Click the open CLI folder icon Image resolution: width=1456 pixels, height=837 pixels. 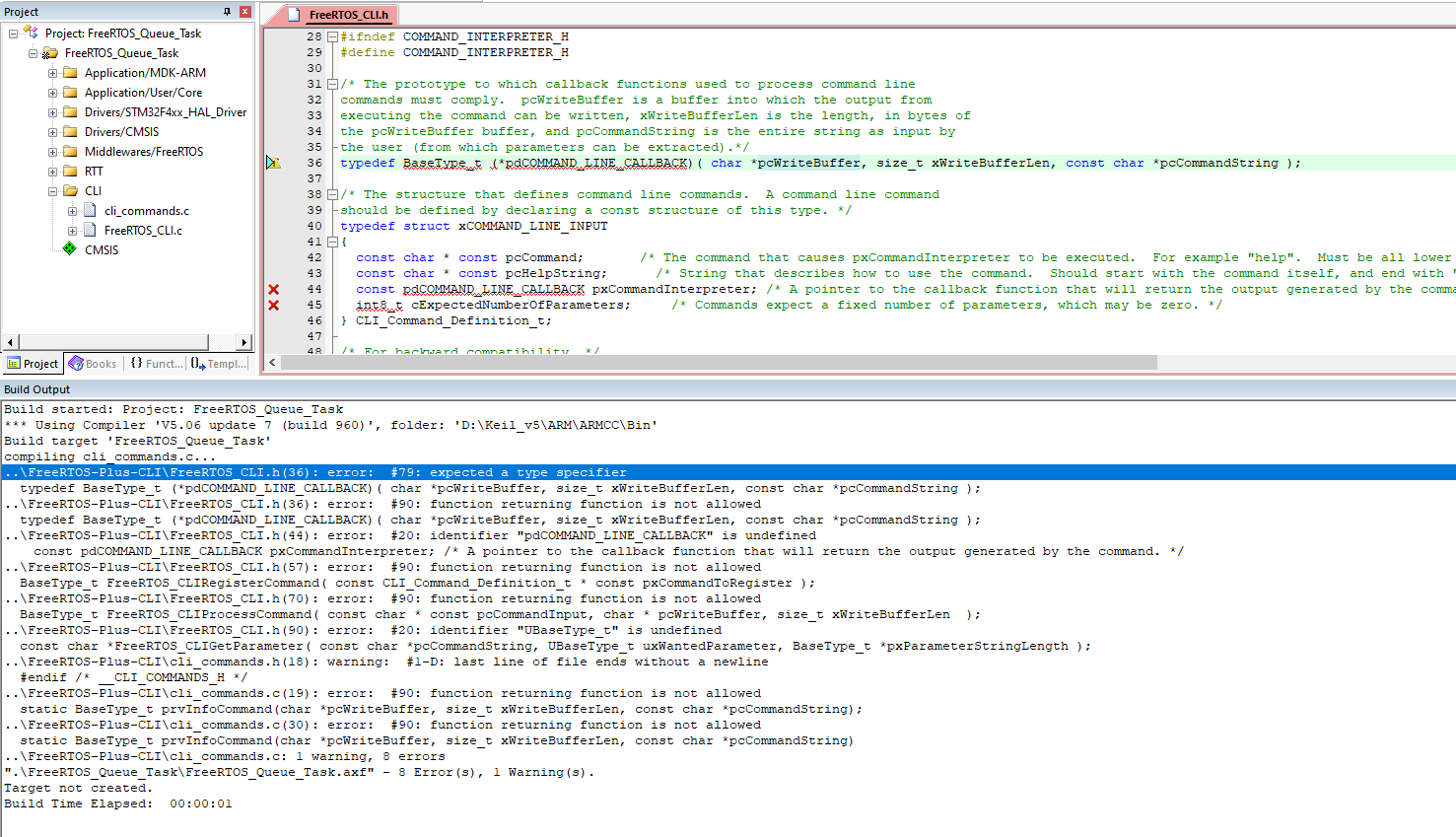pyautogui.click(x=70, y=191)
